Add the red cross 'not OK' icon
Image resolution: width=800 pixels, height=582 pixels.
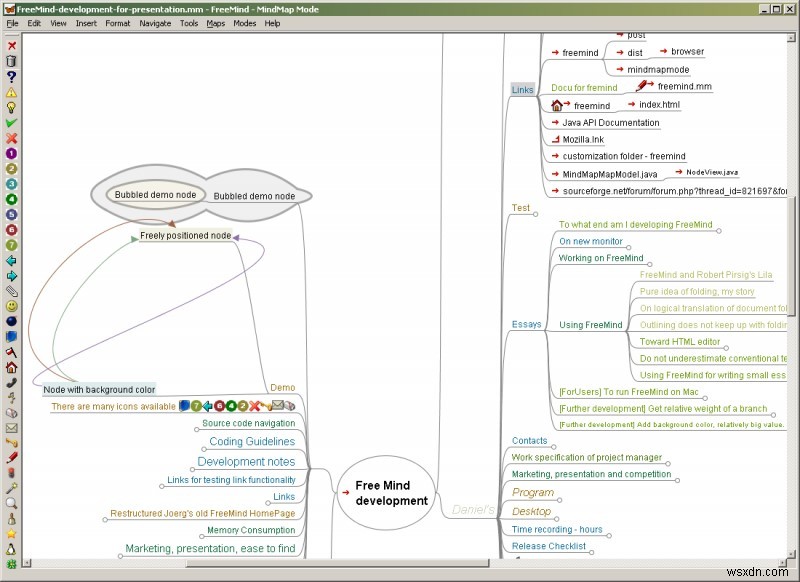coord(10,138)
